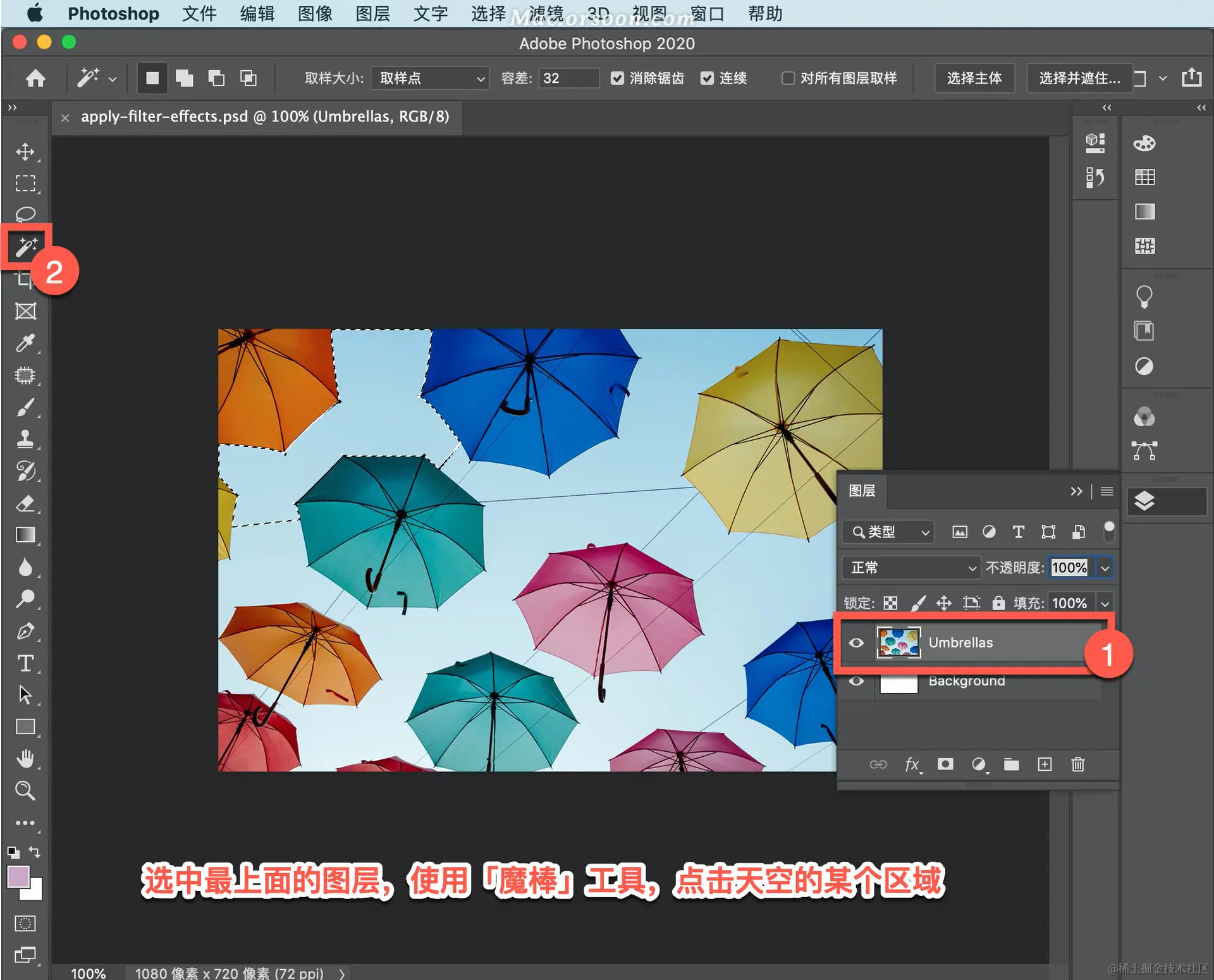The image size is (1214, 980).
Task: Enable 对所有图层取样 checkbox
Action: [x=788, y=78]
